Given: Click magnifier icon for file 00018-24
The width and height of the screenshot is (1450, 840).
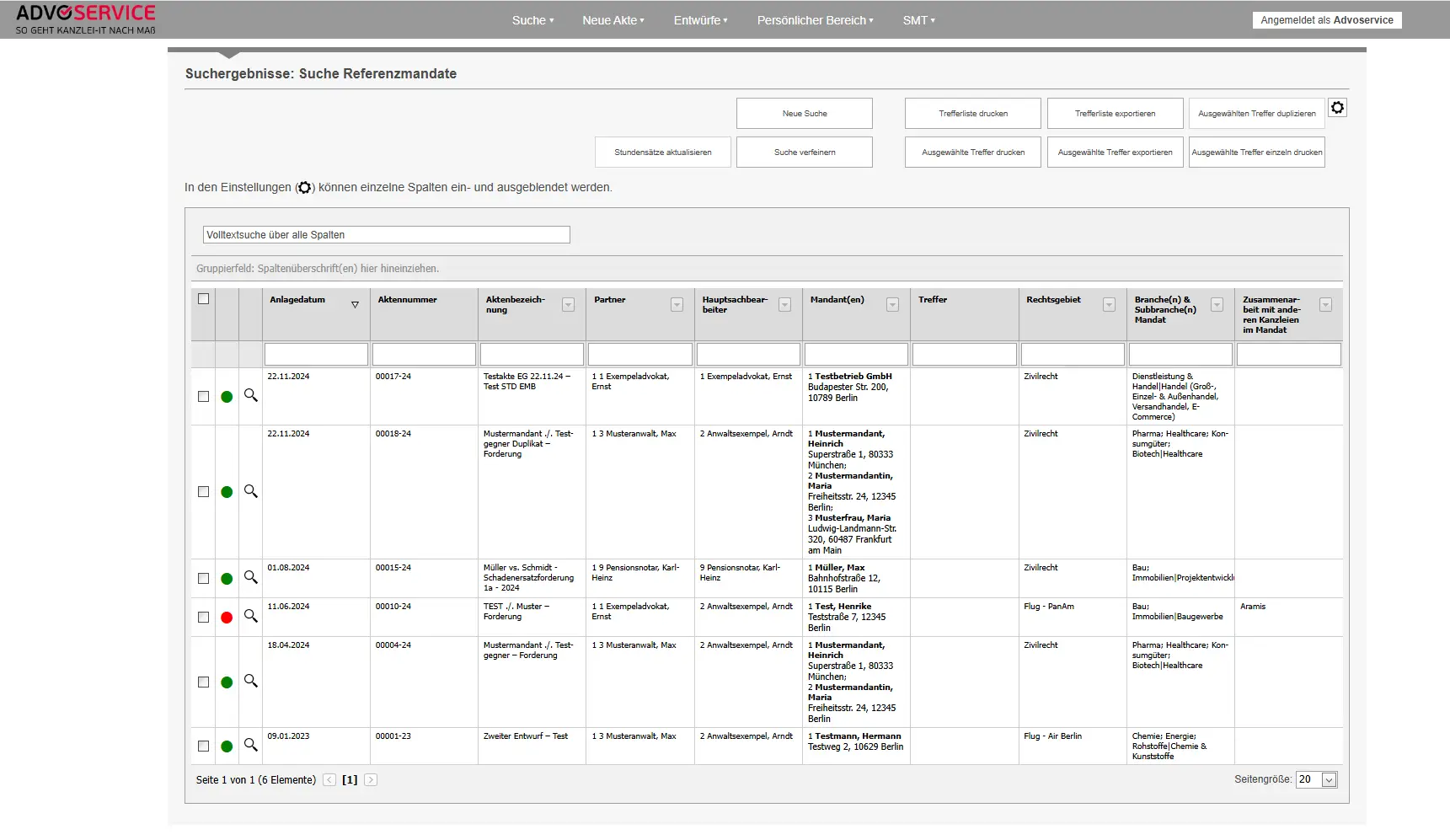Looking at the screenshot, I should pyautogui.click(x=250, y=491).
